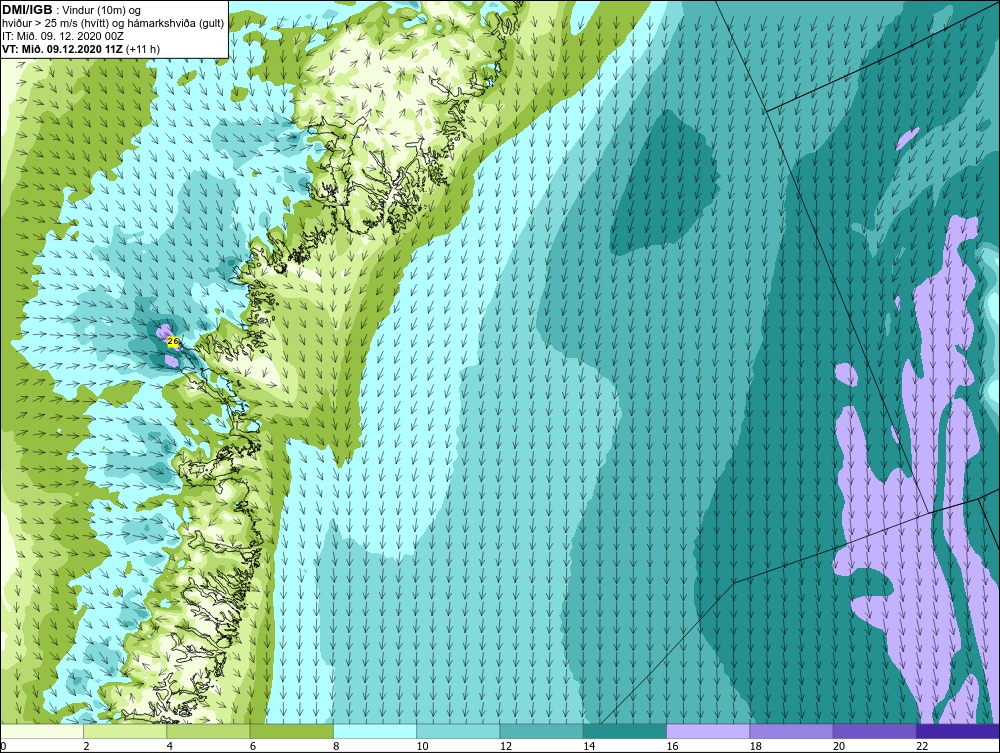Select the 20–22 m/s violet swatch
Screen dimensions: 1000x753
pos(874,731)
